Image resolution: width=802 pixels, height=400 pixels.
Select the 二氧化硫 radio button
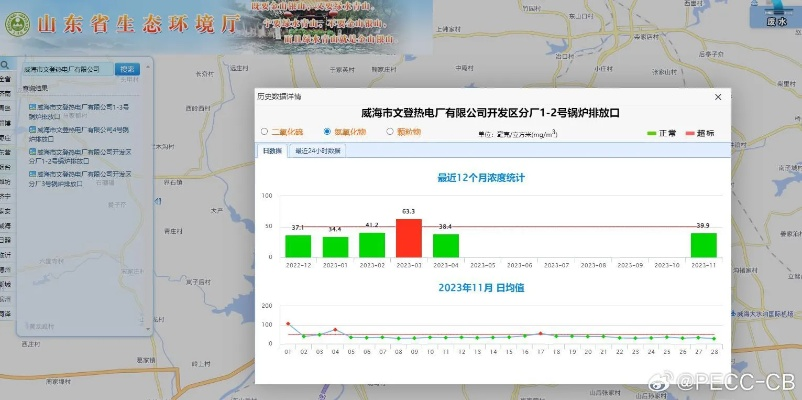coord(264,132)
